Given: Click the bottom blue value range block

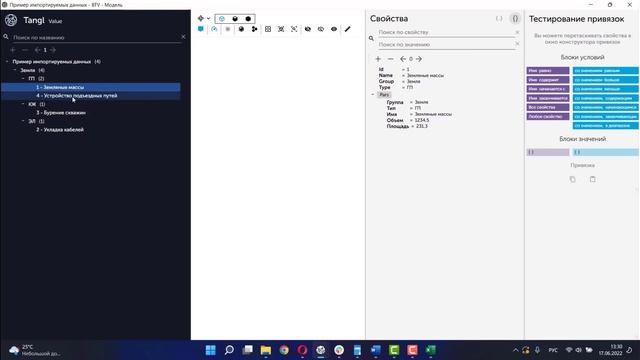Looking at the screenshot, I should (x=605, y=126).
